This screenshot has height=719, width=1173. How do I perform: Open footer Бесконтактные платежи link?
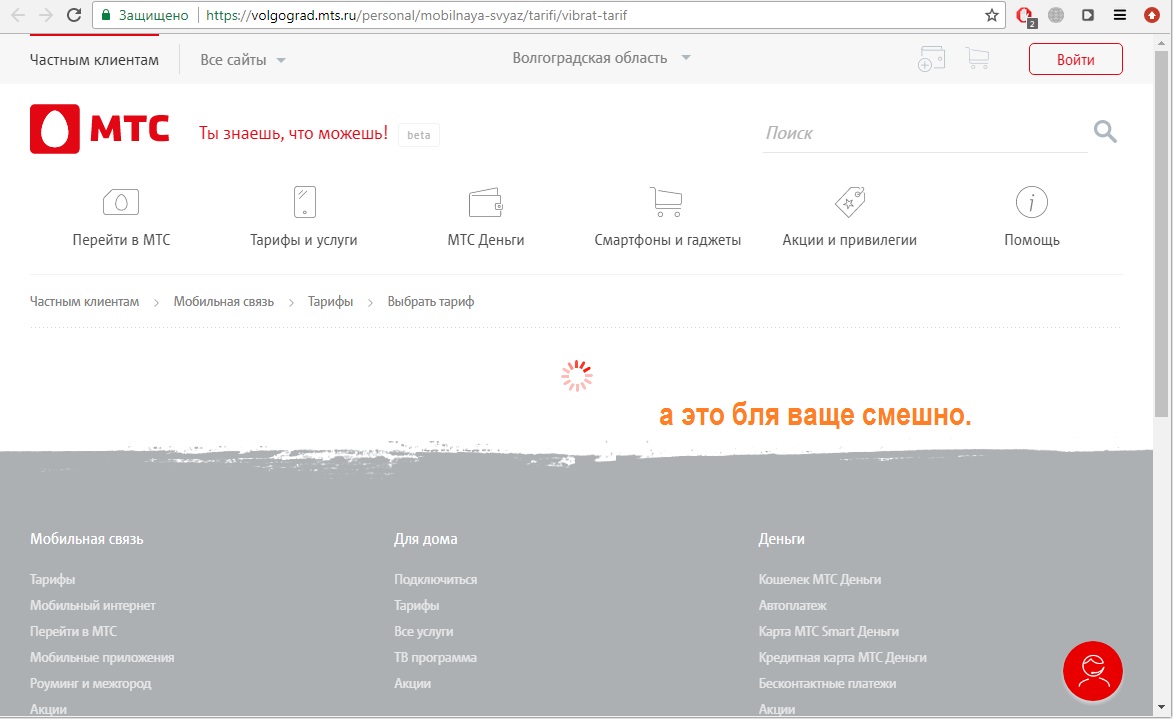[x=827, y=684]
